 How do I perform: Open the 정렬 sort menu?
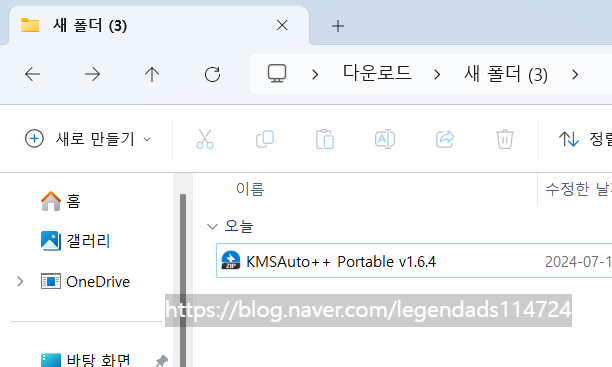coord(585,139)
